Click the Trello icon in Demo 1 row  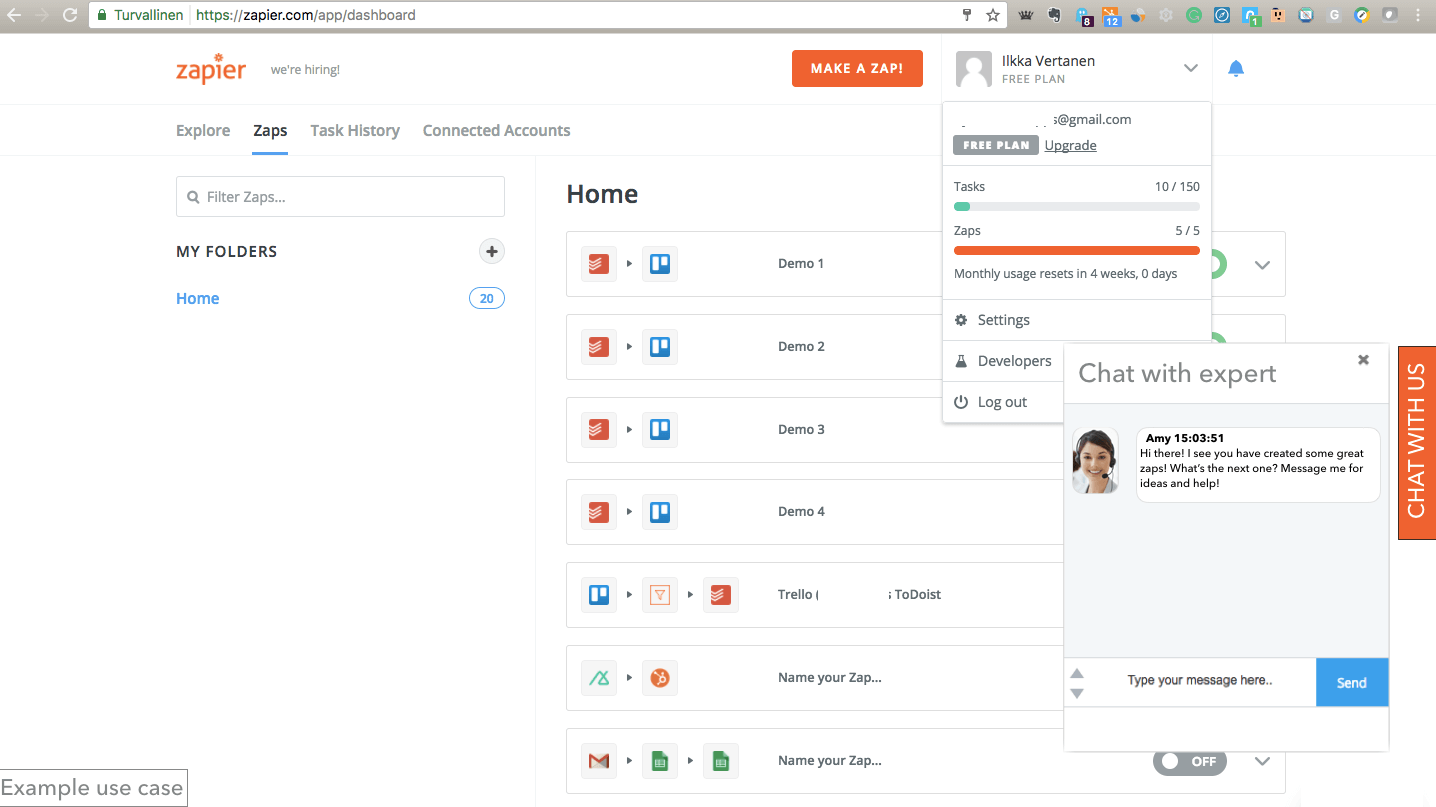pos(659,264)
